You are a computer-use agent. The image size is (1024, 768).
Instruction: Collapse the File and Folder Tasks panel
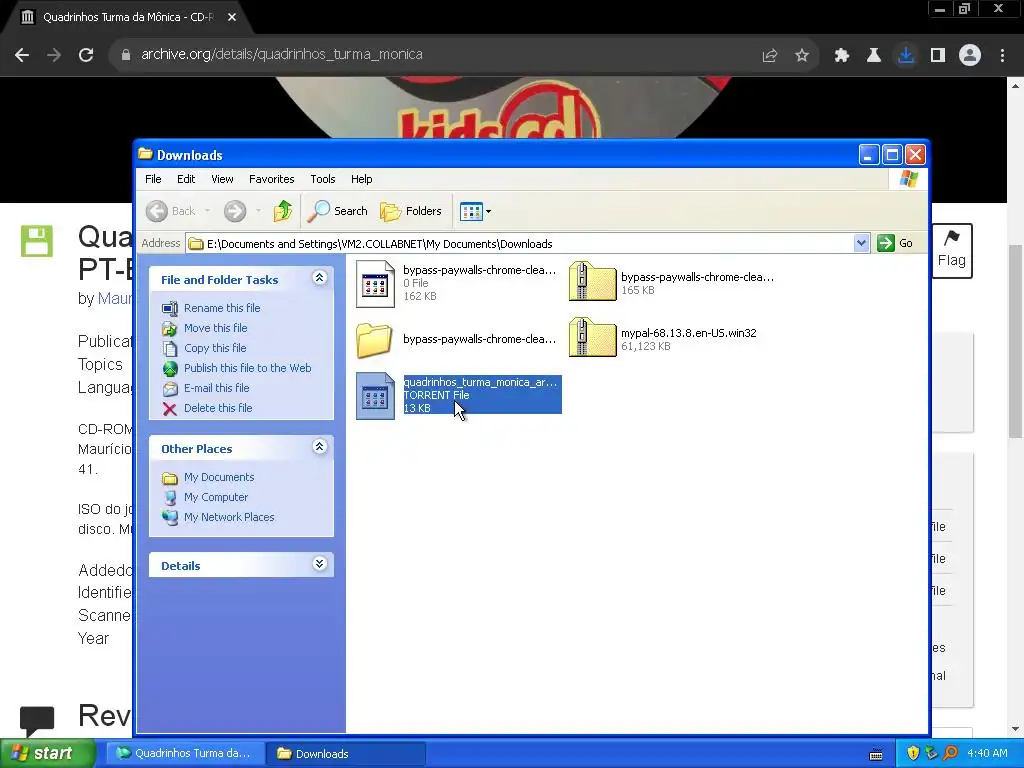[x=319, y=278]
